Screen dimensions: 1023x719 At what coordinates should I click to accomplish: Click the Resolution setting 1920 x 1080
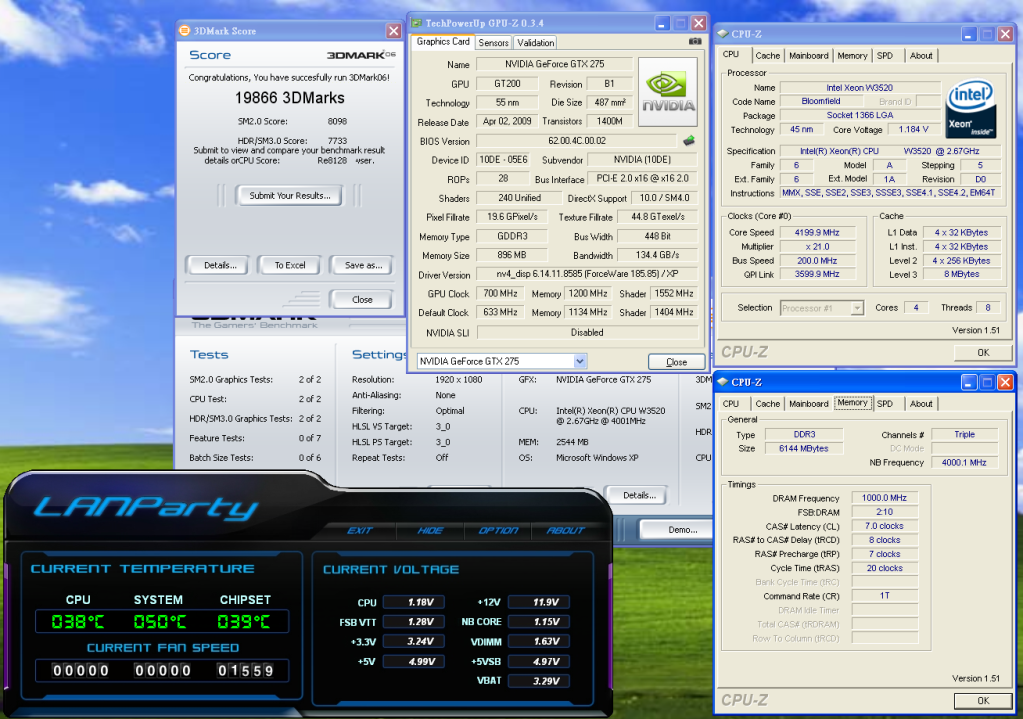pos(459,379)
